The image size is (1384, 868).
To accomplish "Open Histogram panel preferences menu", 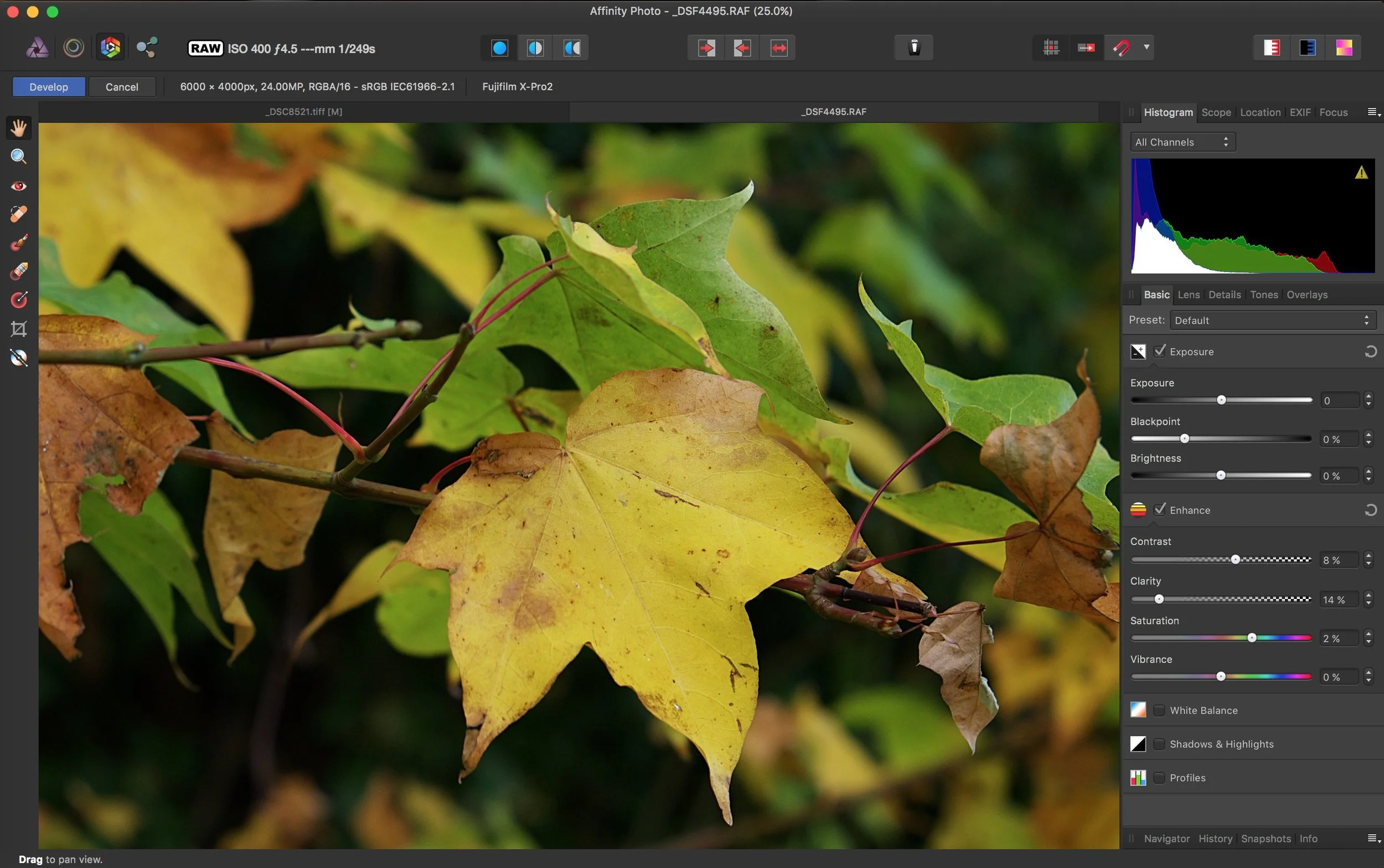I will coord(1373,112).
